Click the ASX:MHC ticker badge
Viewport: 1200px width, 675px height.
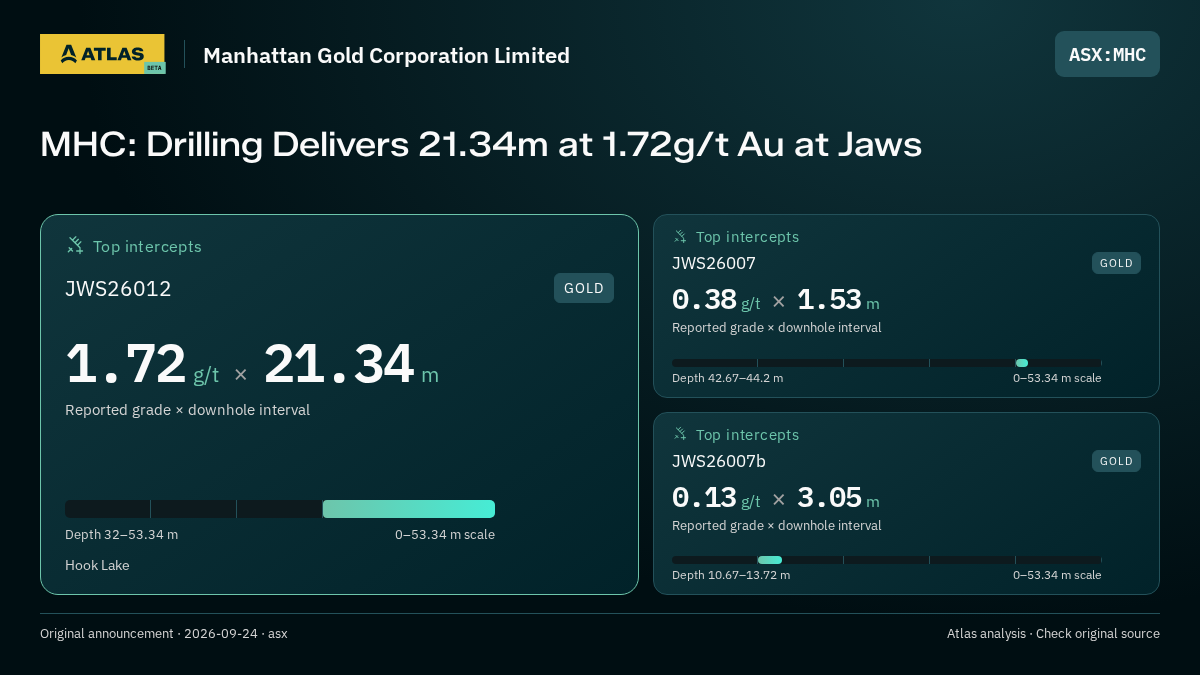click(x=1107, y=54)
